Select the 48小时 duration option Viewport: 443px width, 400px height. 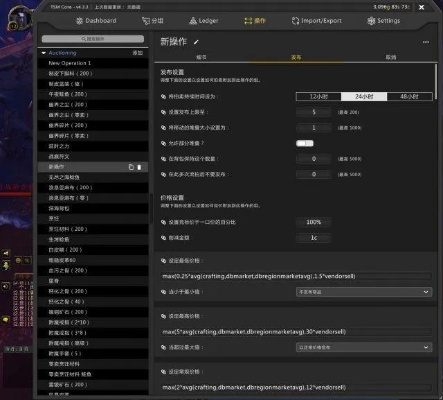click(x=409, y=97)
